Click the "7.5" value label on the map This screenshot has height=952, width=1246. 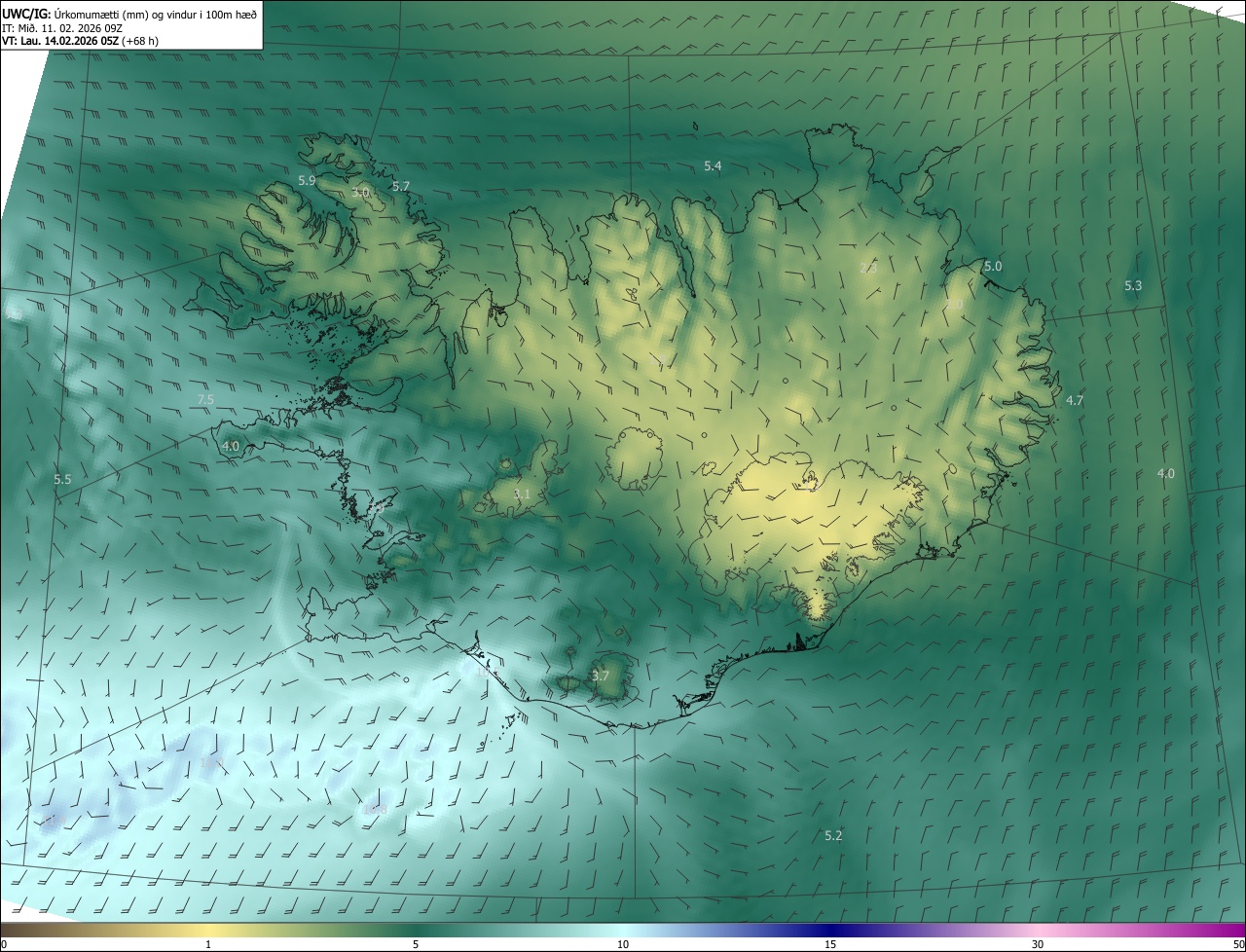coord(205,400)
